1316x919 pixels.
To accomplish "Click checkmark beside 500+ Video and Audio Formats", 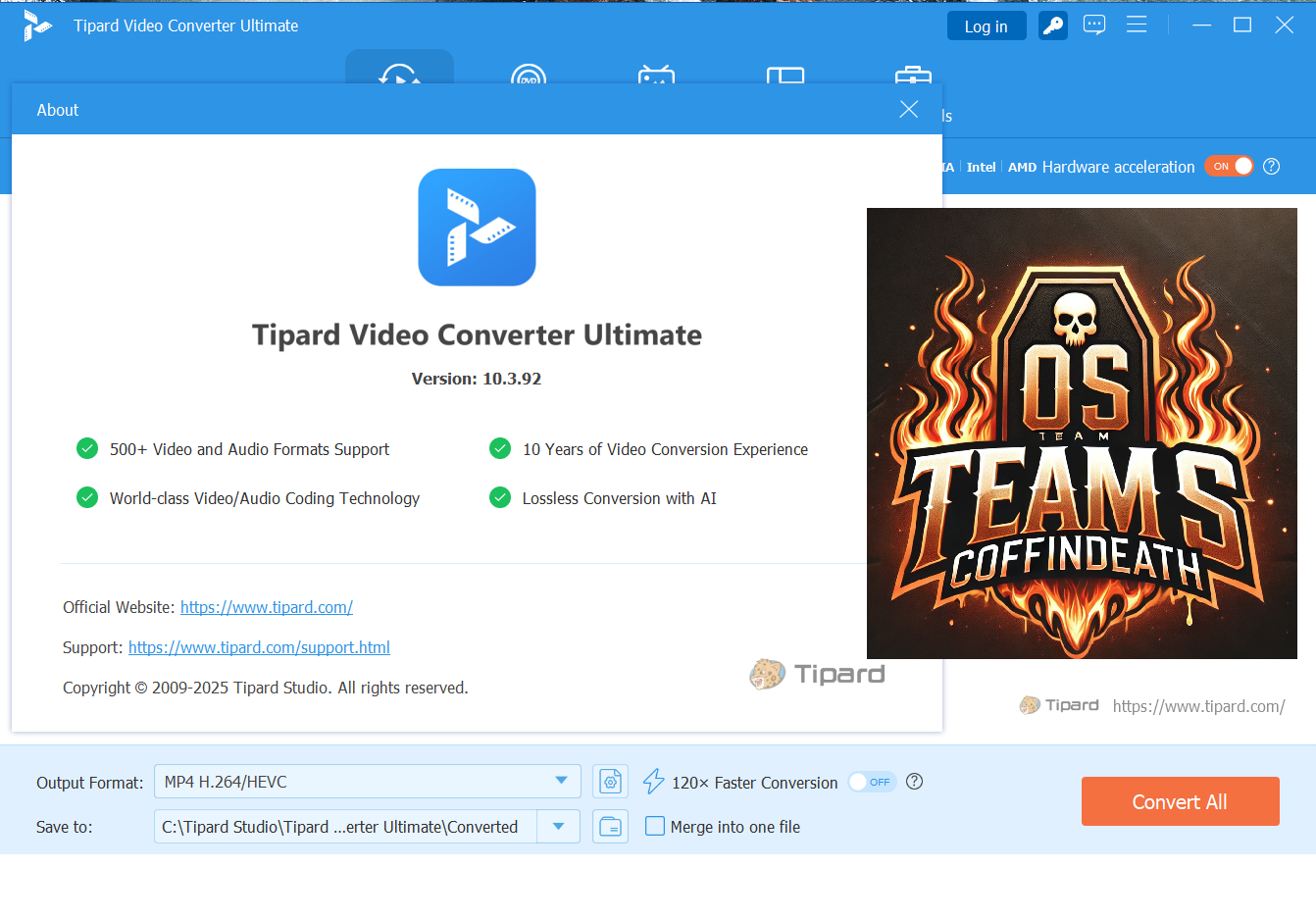I will click(87, 449).
